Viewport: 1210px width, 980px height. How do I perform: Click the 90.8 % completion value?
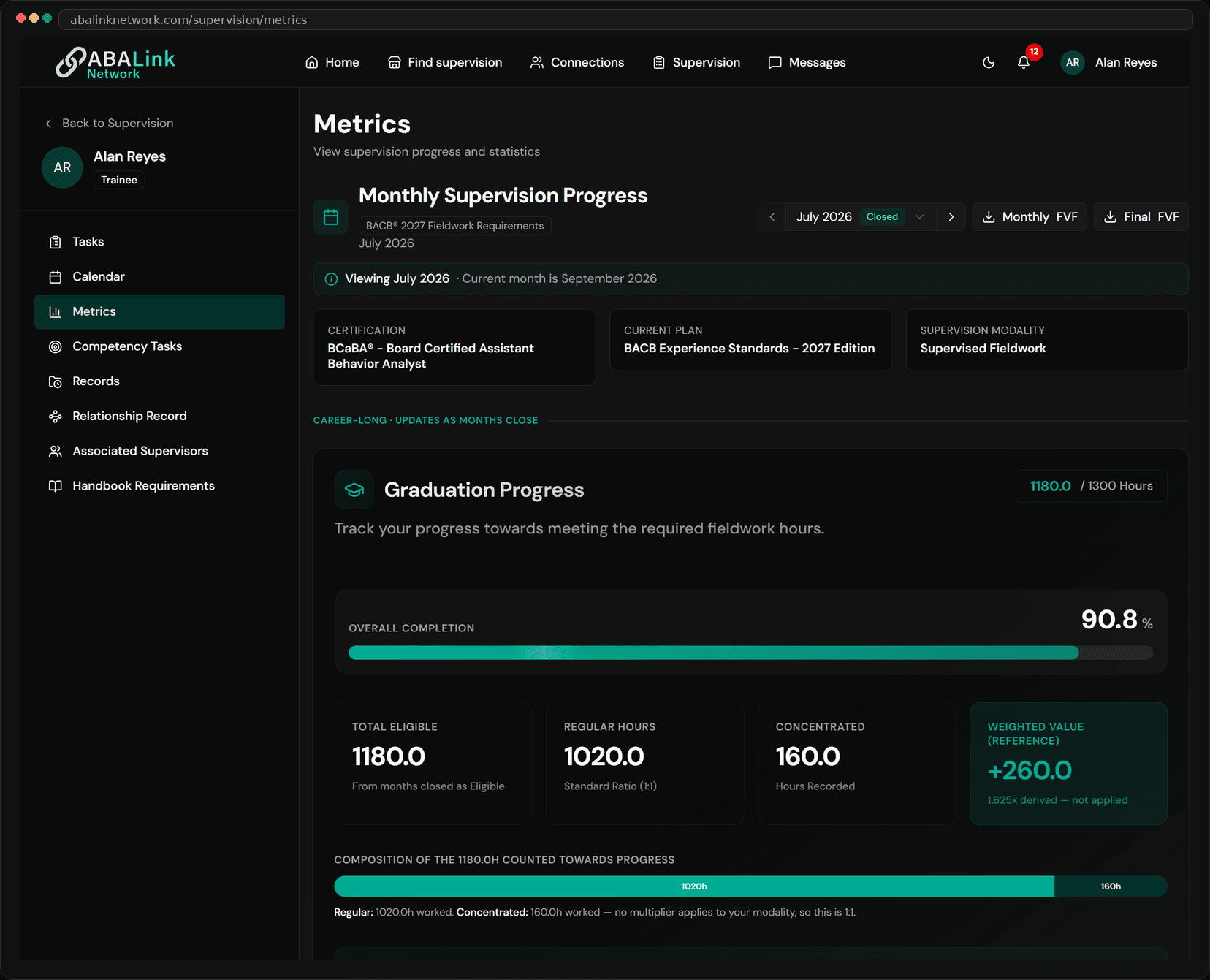pos(1116,620)
